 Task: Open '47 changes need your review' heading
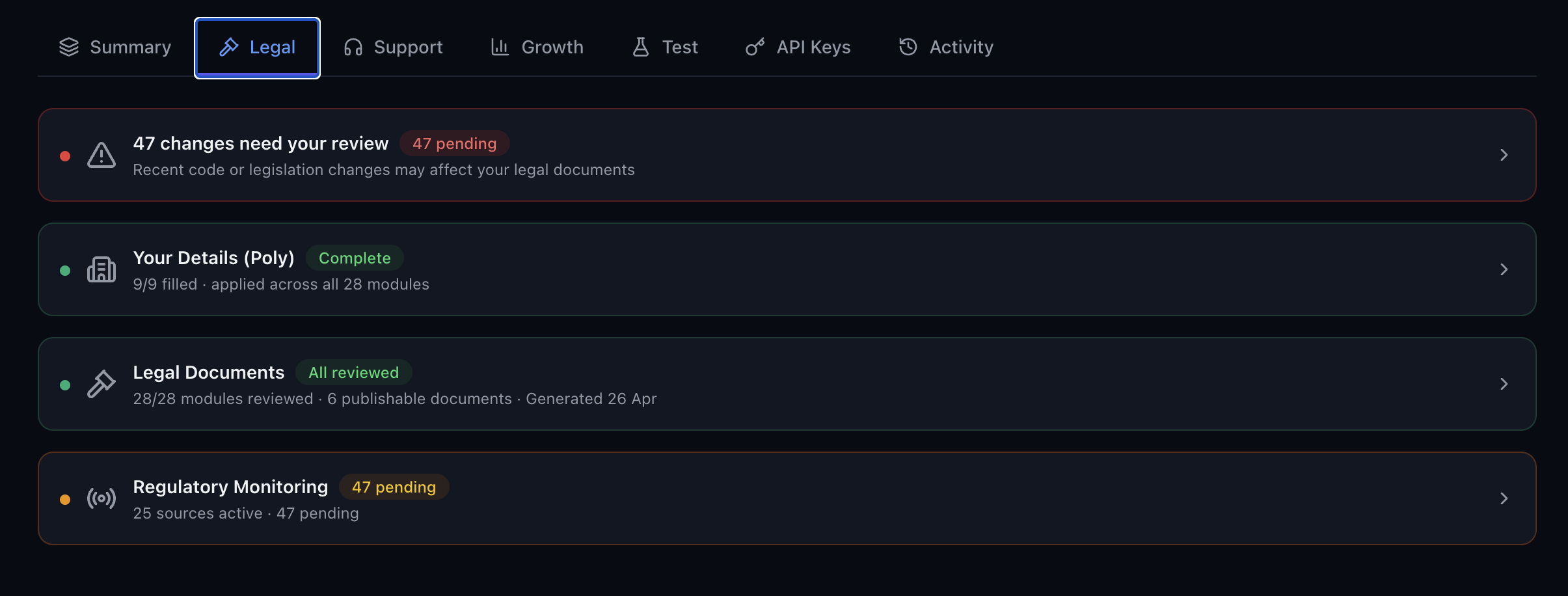coord(261,143)
